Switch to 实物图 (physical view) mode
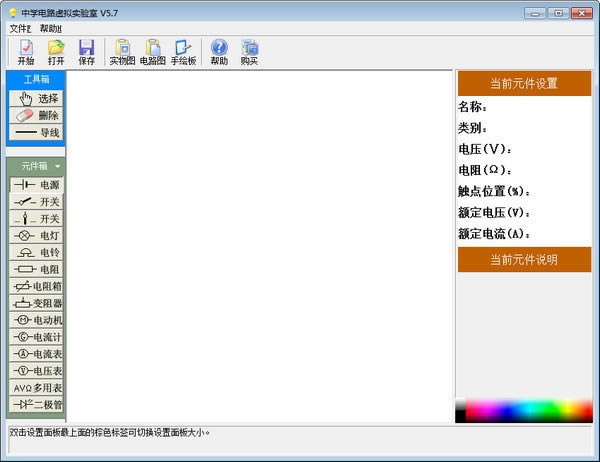600x462 pixels. click(122, 52)
